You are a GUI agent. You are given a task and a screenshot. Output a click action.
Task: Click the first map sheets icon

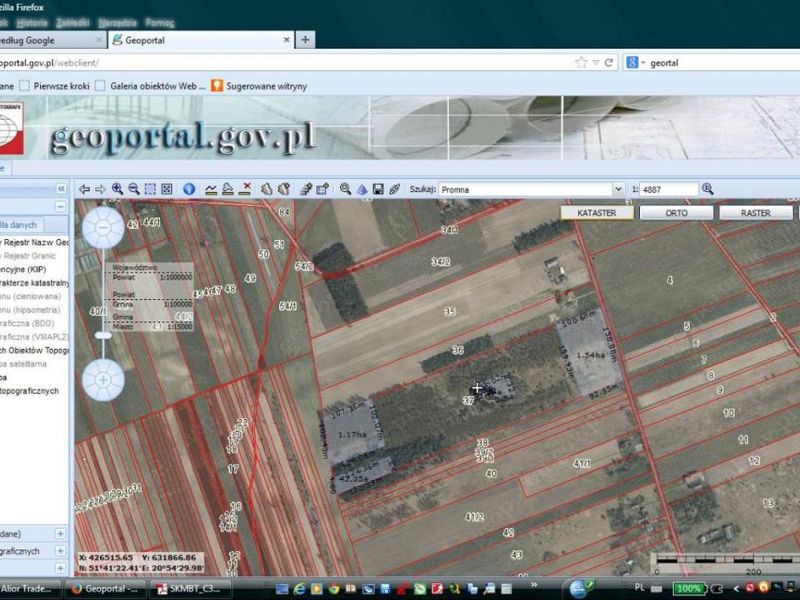click(266, 189)
